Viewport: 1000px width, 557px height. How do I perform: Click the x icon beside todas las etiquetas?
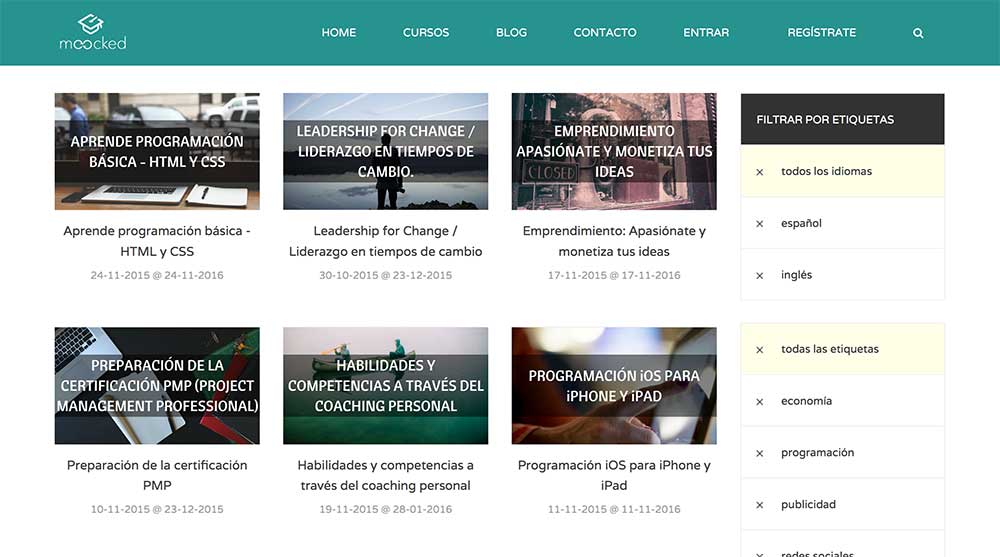point(760,350)
